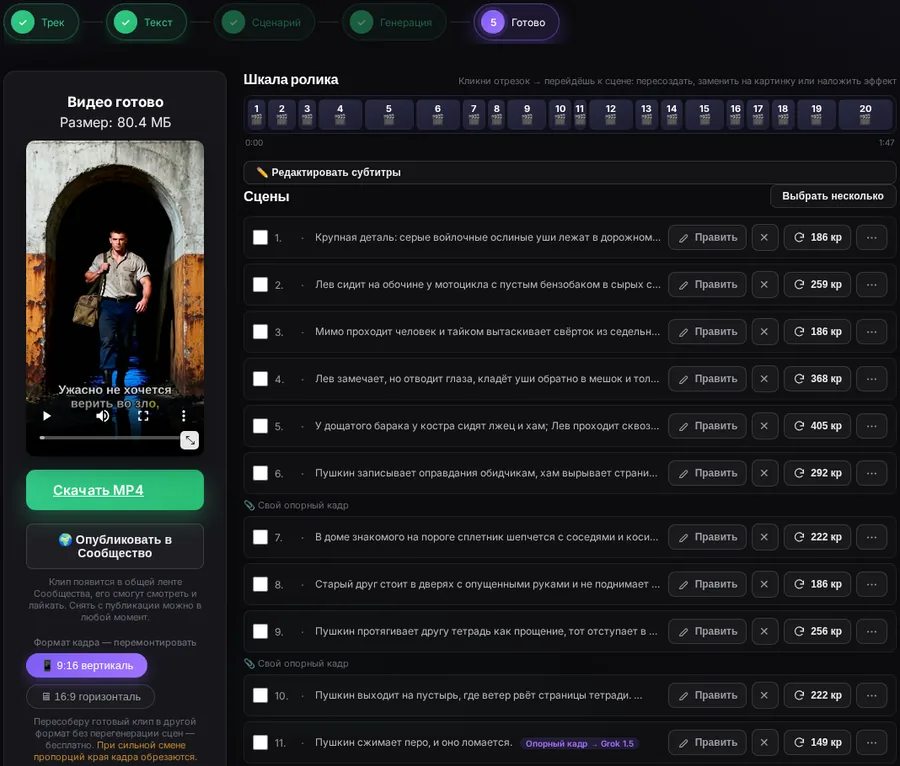The image size is (900, 766).
Task: Check the box next to scene 5
Action: [x=261, y=426]
